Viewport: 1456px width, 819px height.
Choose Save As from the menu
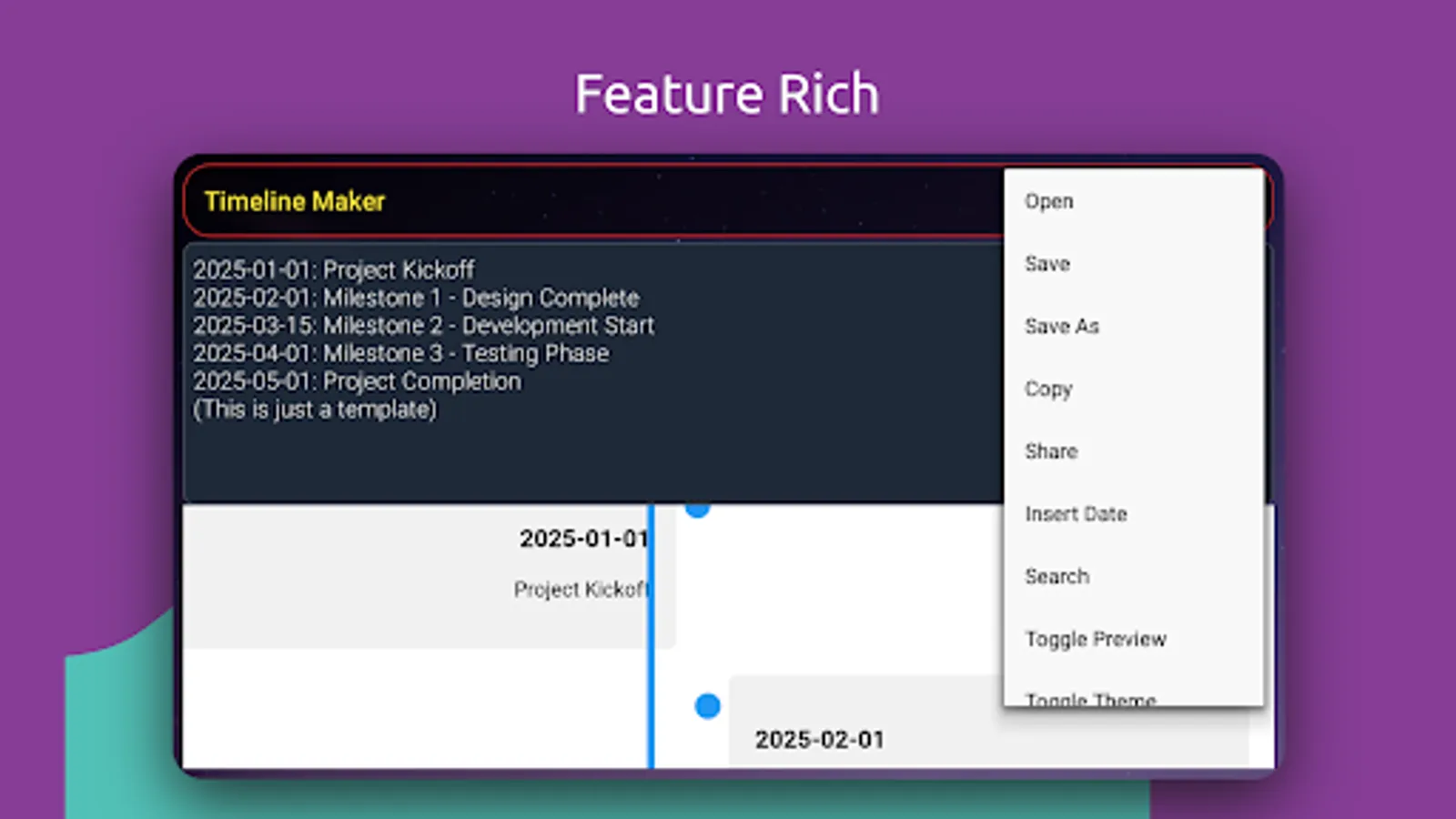[1062, 326]
